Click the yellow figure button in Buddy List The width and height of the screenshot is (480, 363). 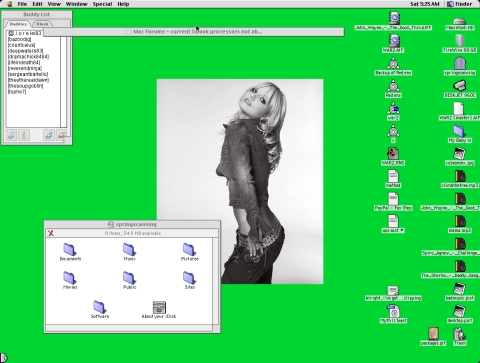click(24, 135)
